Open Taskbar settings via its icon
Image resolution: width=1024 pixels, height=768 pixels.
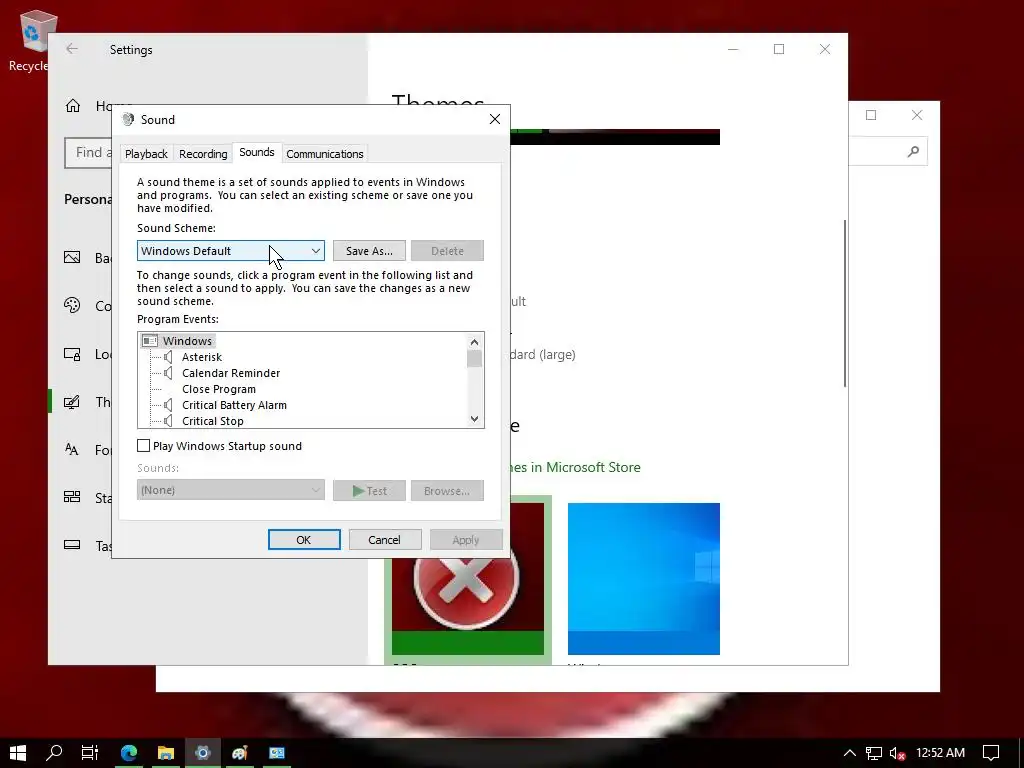tap(72, 545)
